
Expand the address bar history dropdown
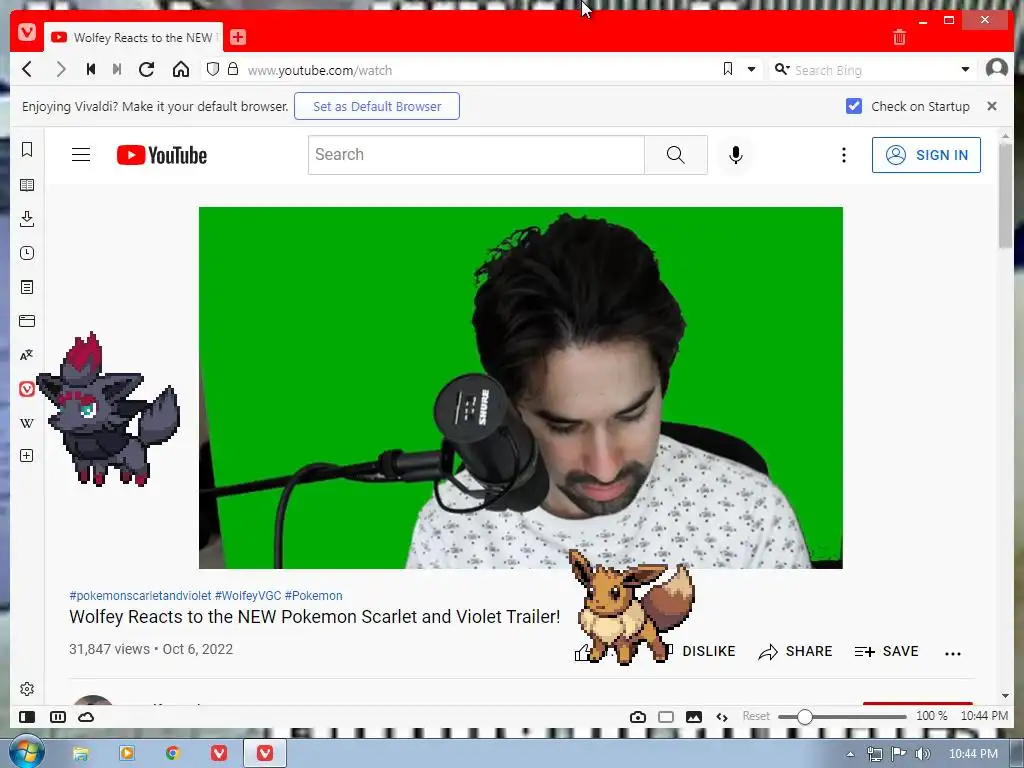[752, 69]
